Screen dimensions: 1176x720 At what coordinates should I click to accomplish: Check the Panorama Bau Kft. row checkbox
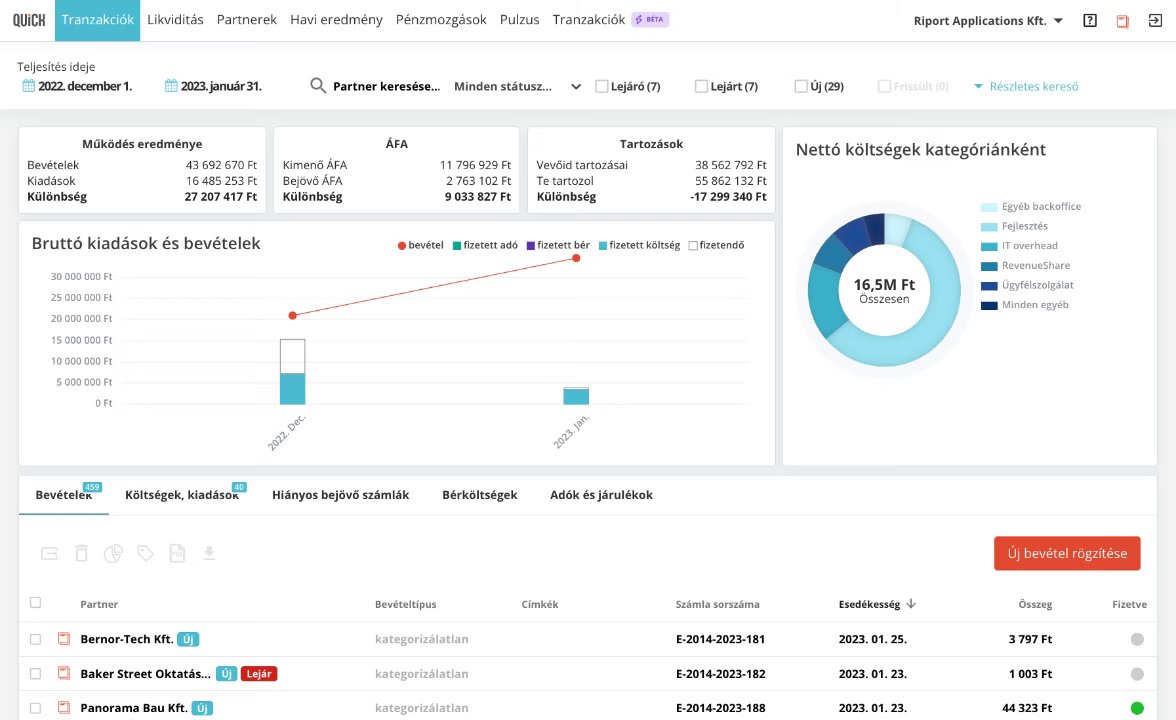coord(35,707)
